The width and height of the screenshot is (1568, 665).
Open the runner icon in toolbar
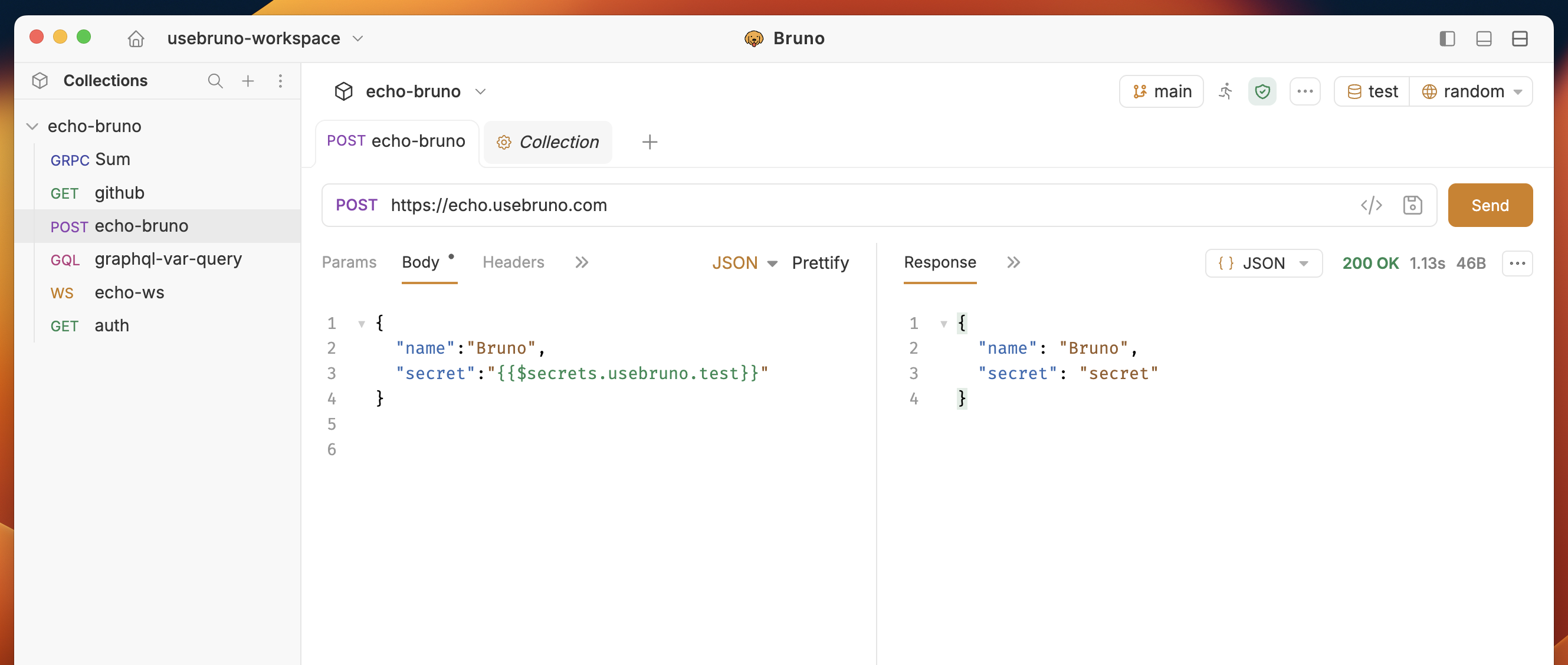click(1225, 91)
